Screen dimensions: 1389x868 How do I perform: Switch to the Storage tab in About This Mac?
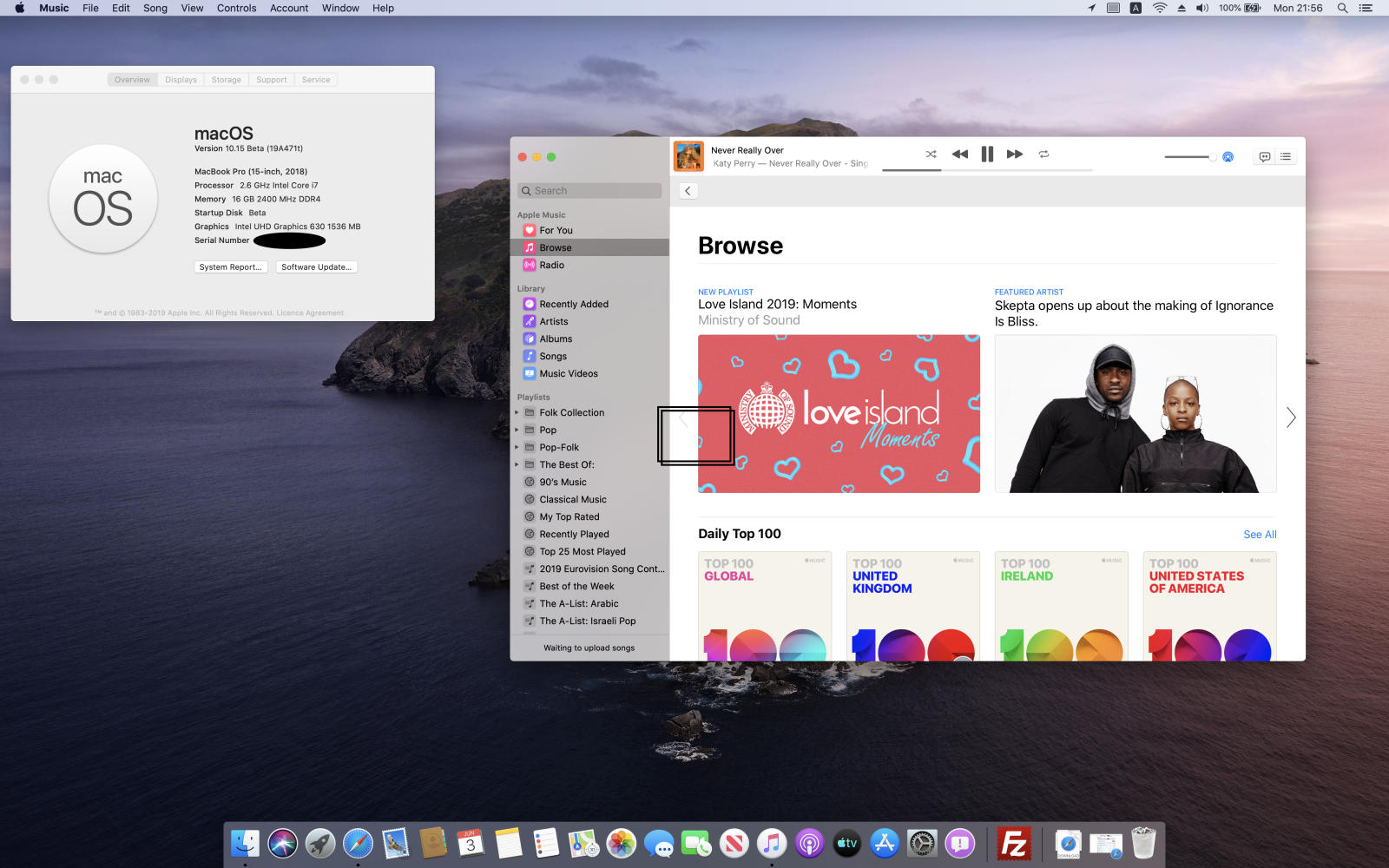click(x=227, y=80)
